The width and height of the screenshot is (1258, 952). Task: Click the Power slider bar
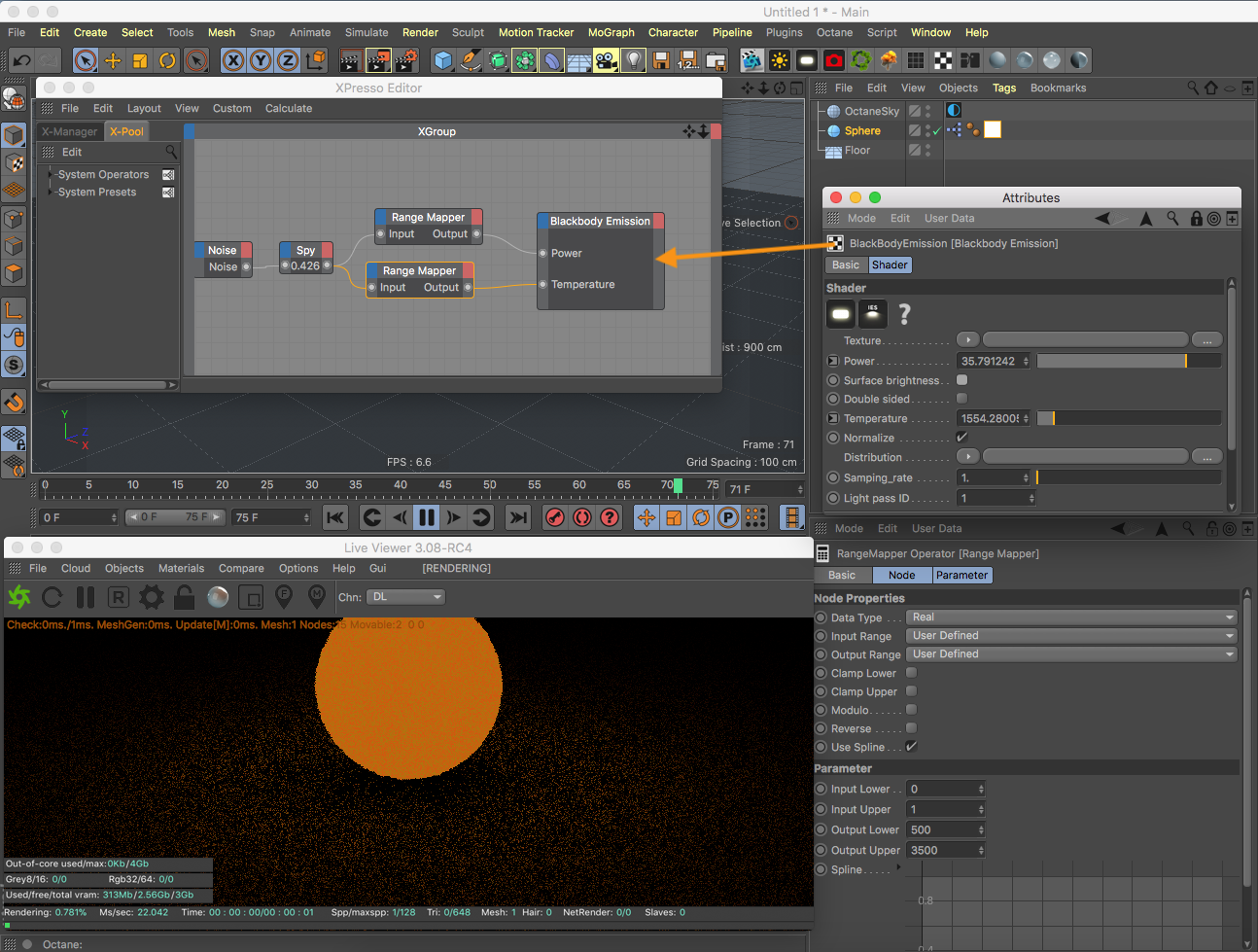pyautogui.click(x=1128, y=361)
